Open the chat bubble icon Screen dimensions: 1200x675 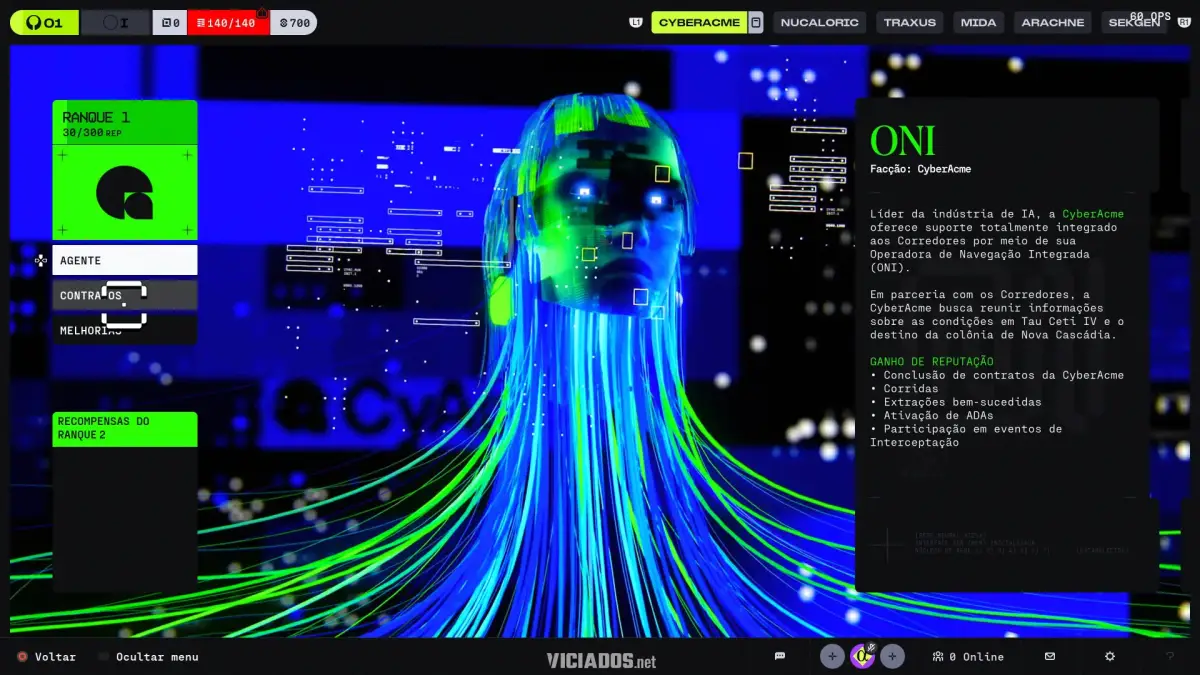coord(780,656)
